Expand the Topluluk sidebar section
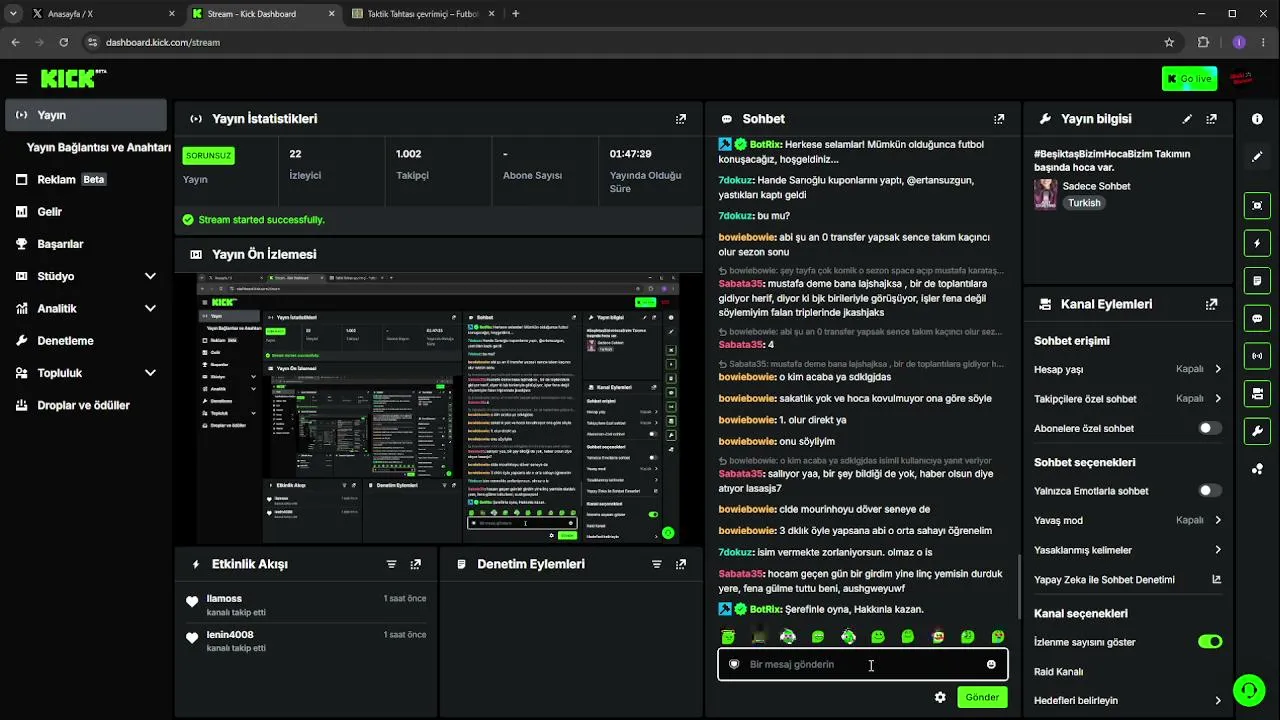 [150, 373]
